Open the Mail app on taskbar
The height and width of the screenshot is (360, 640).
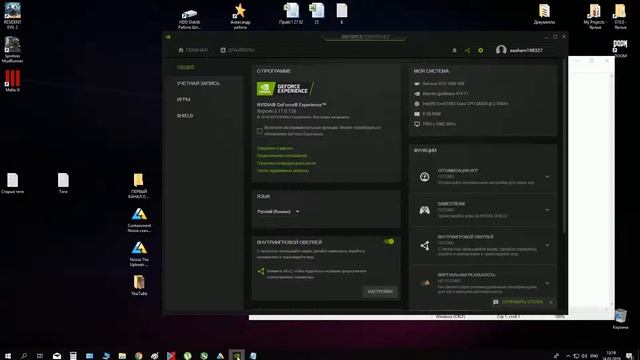(x=57, y=356)
